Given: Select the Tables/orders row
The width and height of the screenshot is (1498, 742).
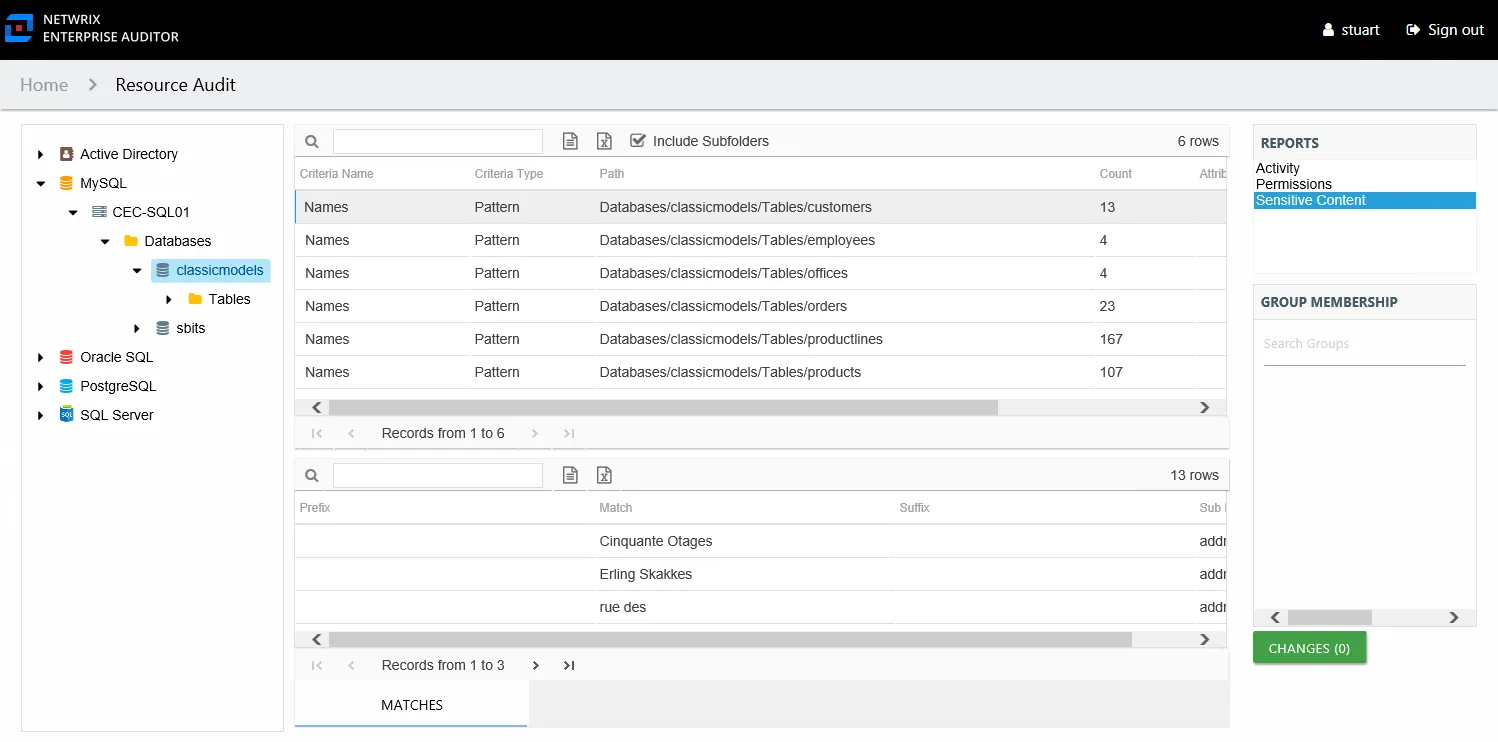Looking at the screenshot, I should coord(760,306).
